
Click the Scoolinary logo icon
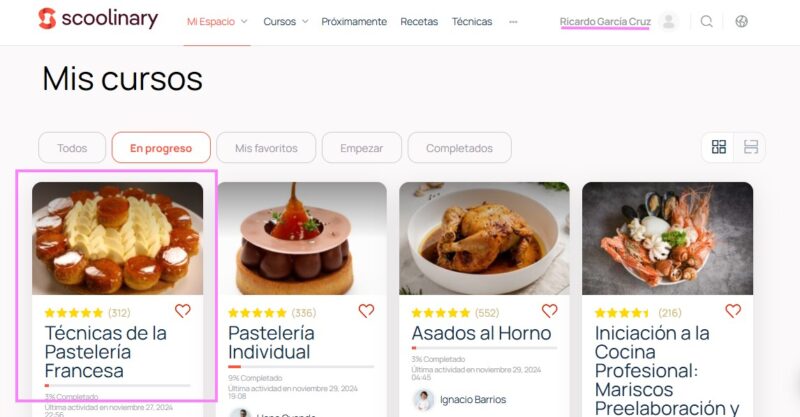47,18
